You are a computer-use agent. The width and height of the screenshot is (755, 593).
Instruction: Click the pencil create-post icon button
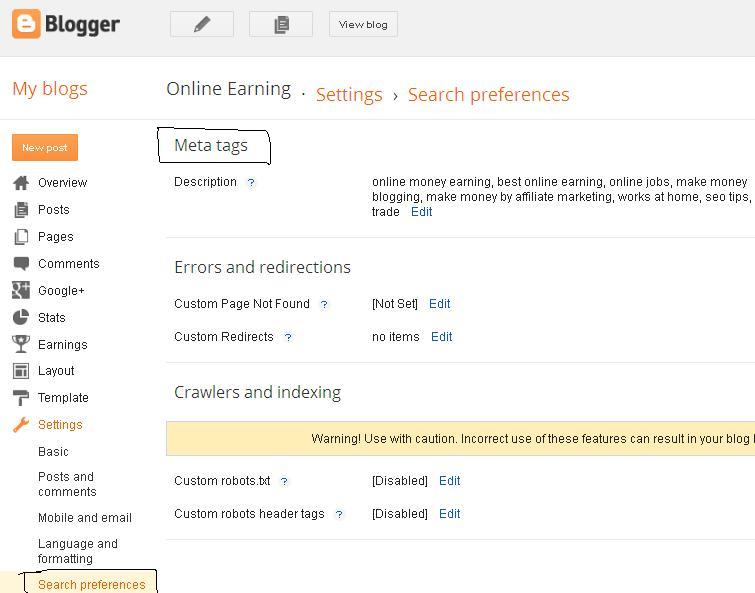click(x=202, y=24)
